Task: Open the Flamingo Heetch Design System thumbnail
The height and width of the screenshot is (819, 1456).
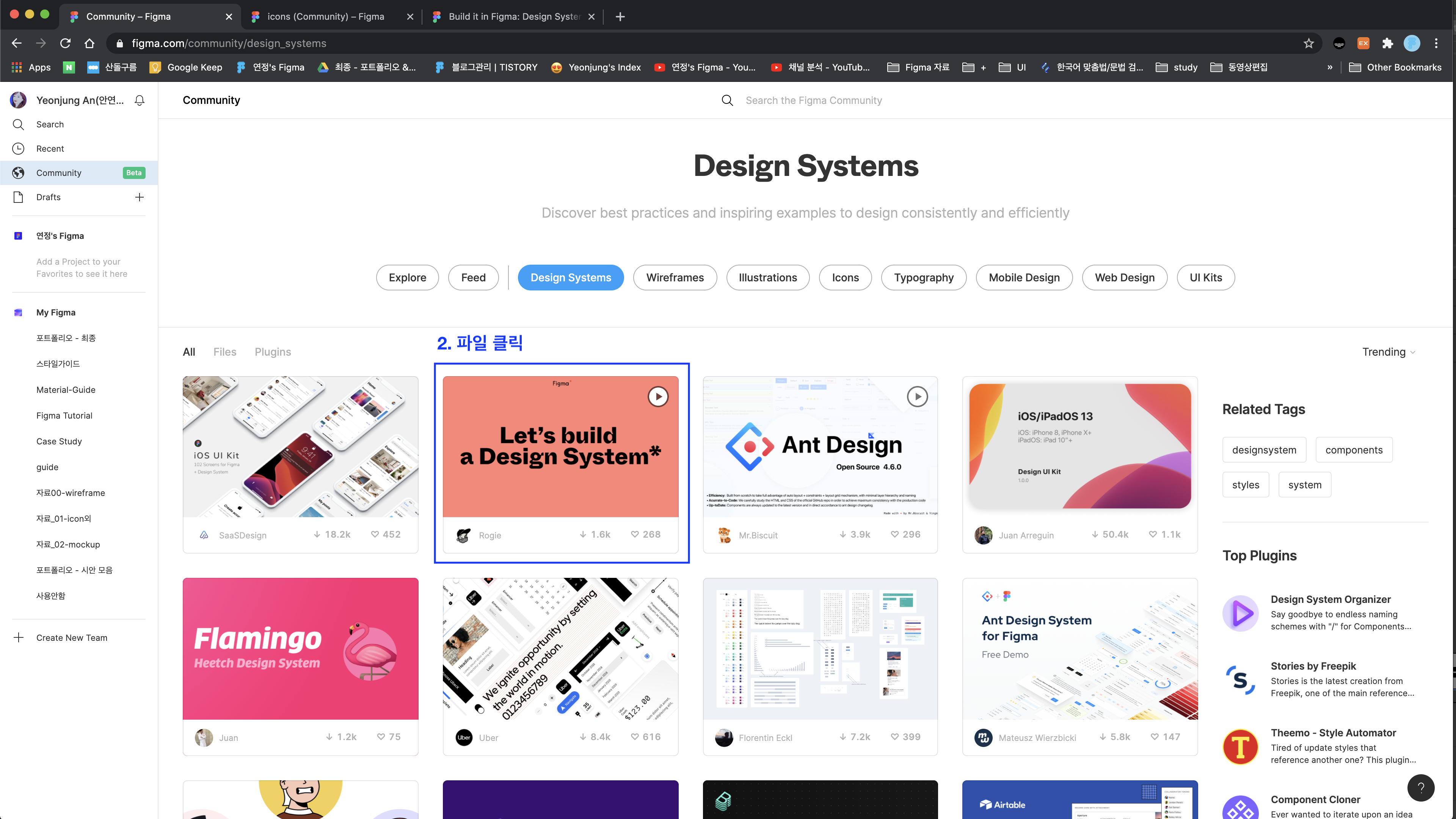Action: pos(300,648)
